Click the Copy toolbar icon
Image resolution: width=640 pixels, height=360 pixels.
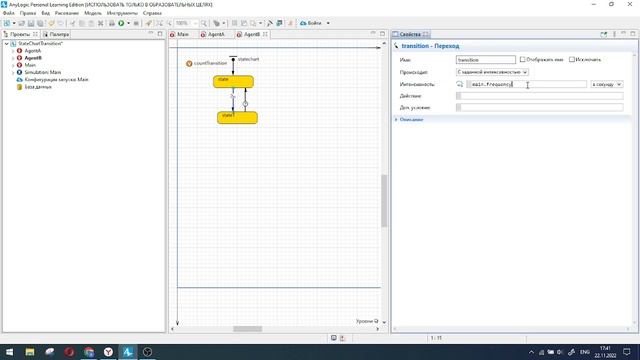coord(82,23)
